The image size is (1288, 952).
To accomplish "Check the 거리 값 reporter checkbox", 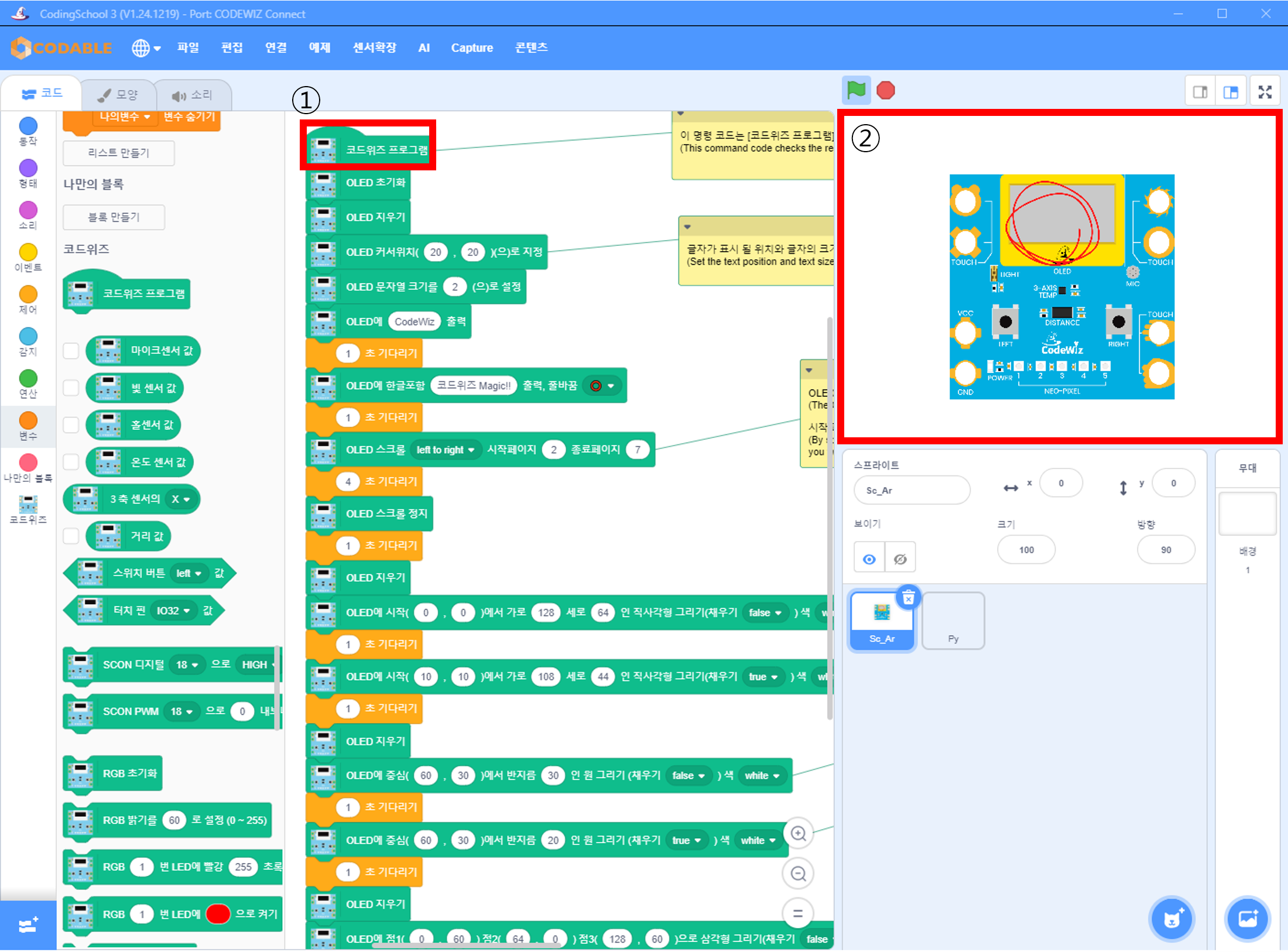I will coord(71,536).
